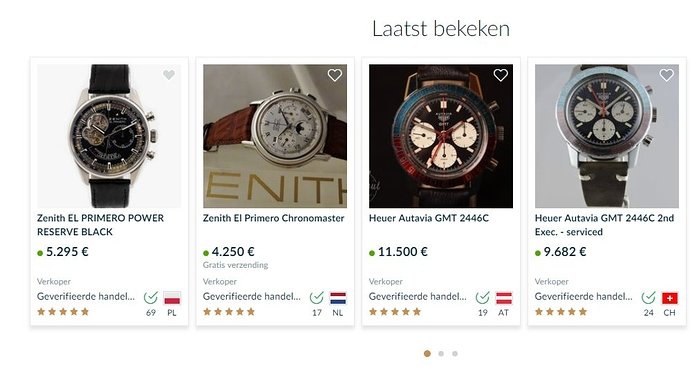The height and width of the screenshot is (372, 690).
Task: Click the Switzerland flag icon
Action: pyautogui.click(x=670, y=298)
